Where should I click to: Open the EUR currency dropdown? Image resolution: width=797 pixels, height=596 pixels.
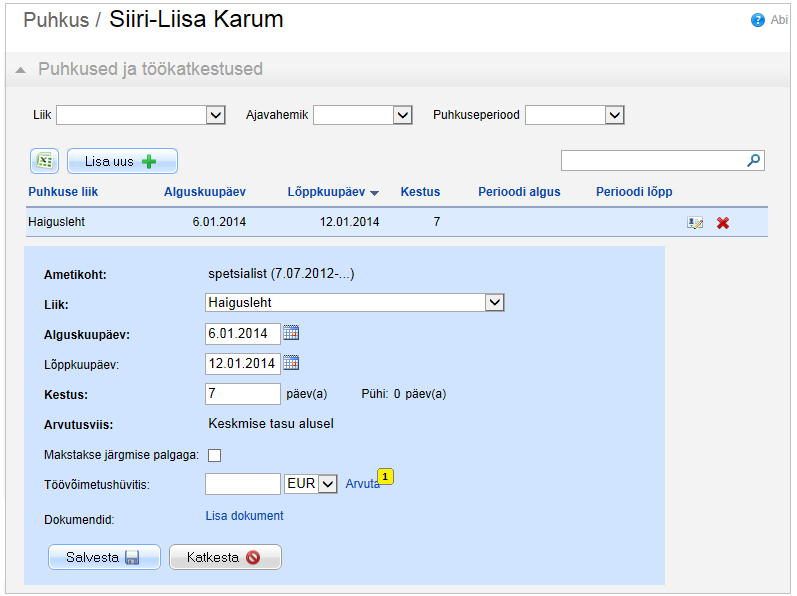point(328,484)
